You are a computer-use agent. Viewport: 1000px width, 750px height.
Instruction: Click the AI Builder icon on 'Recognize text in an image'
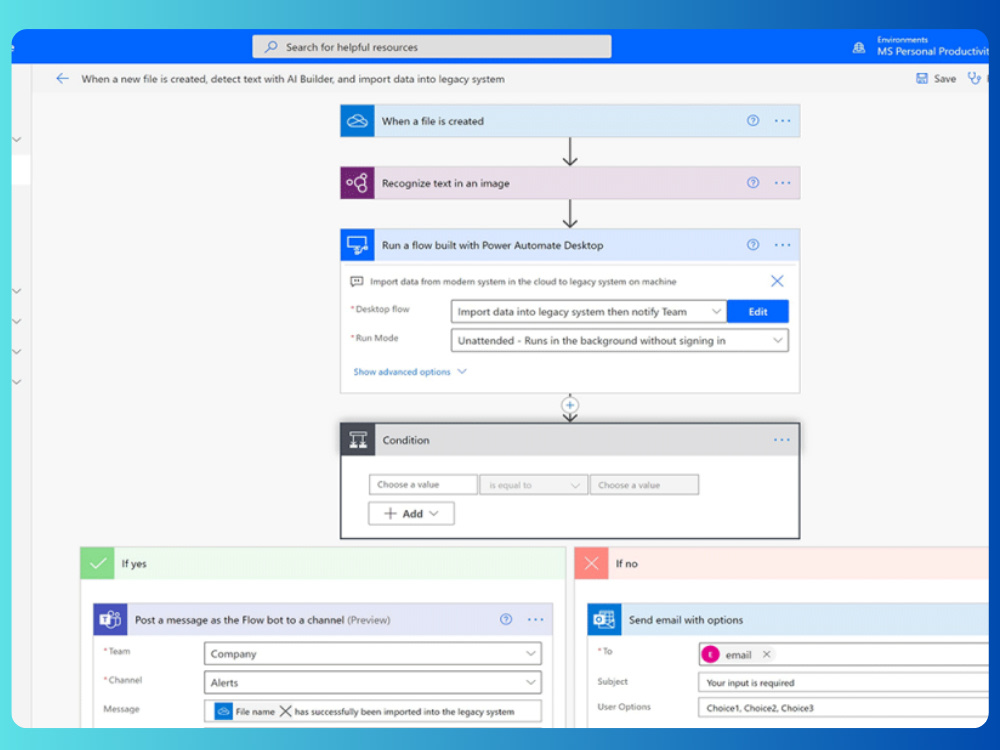357,183
